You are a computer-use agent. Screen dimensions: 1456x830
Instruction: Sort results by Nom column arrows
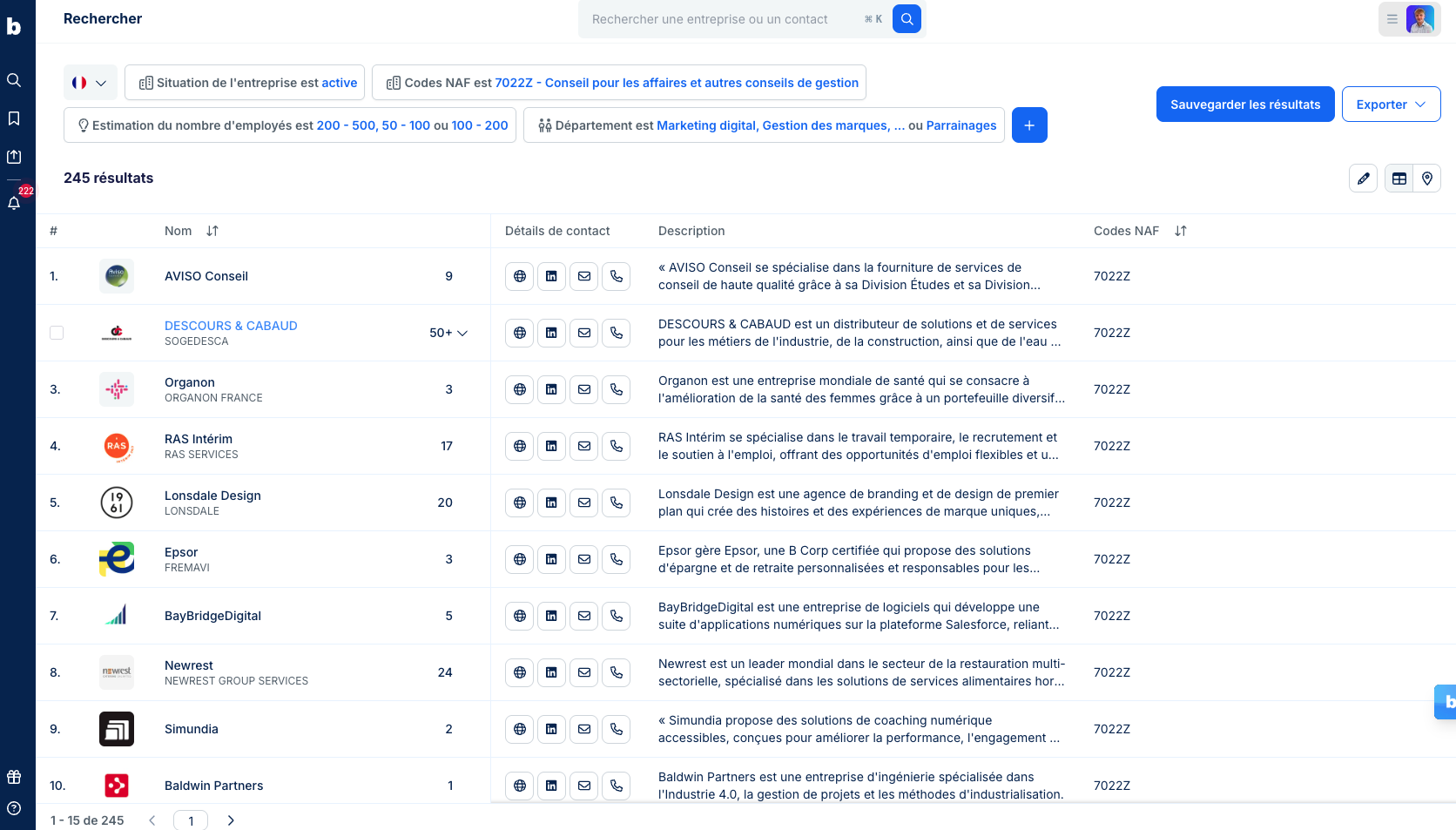[x=212, y=231]
